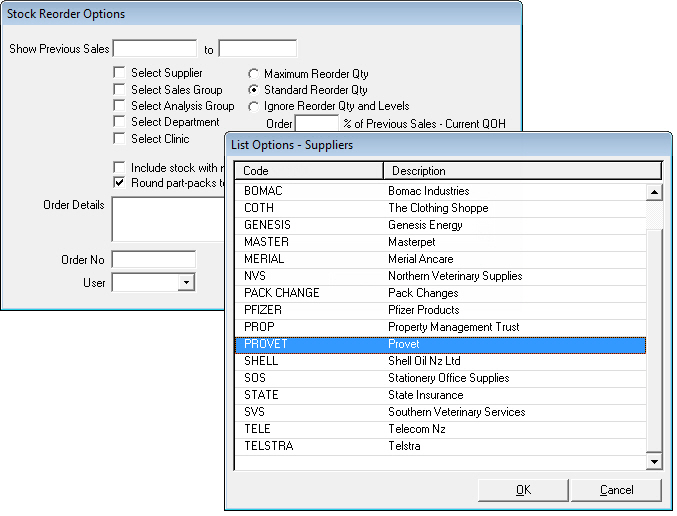Click the supplier list scroll down arrow

click(654, 462)
